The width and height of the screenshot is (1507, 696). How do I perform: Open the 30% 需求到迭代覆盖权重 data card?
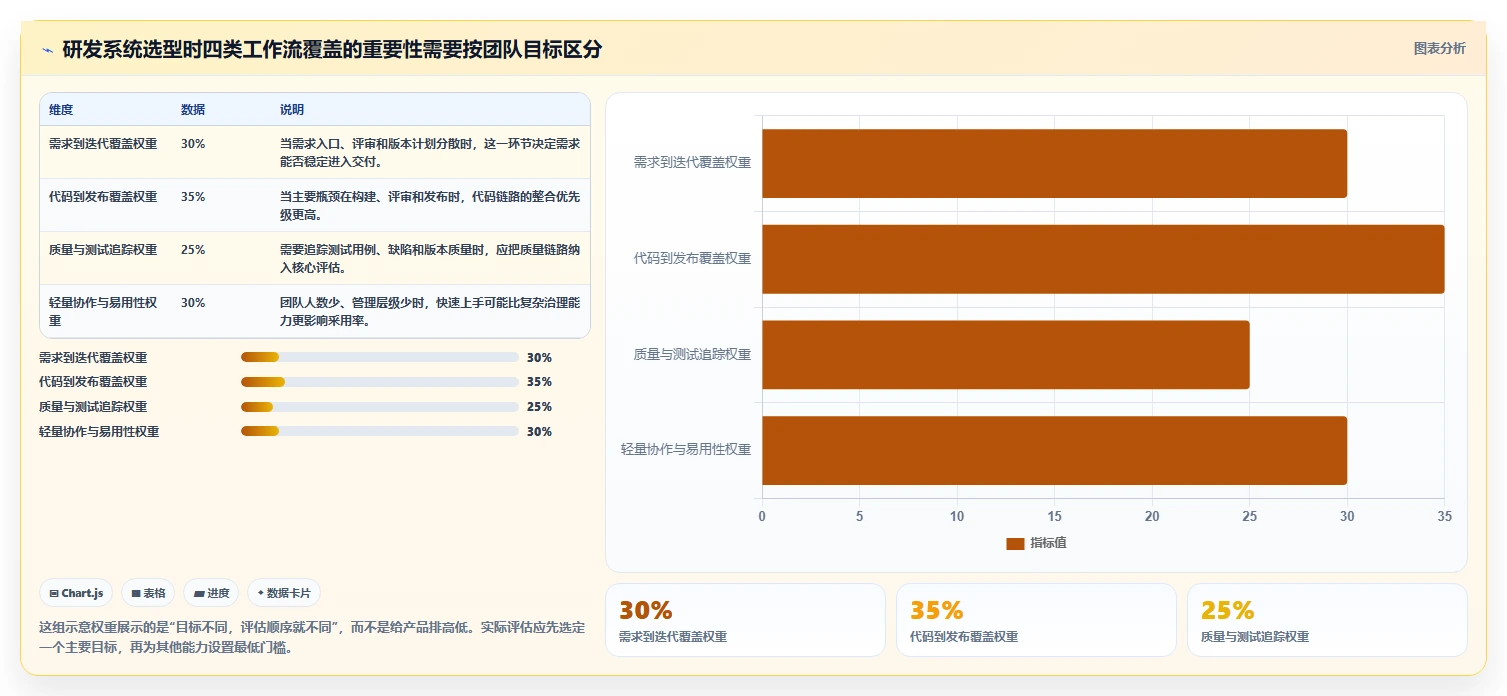[745, 620]
